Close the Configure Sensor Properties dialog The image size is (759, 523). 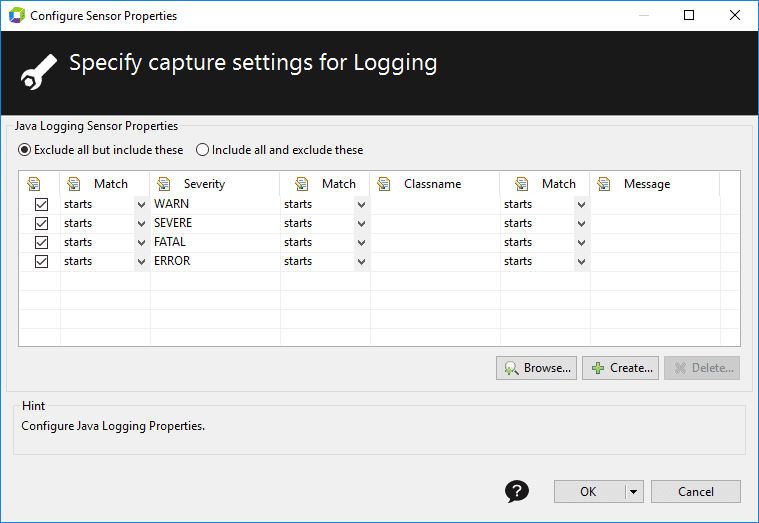(x=735, y=15)
